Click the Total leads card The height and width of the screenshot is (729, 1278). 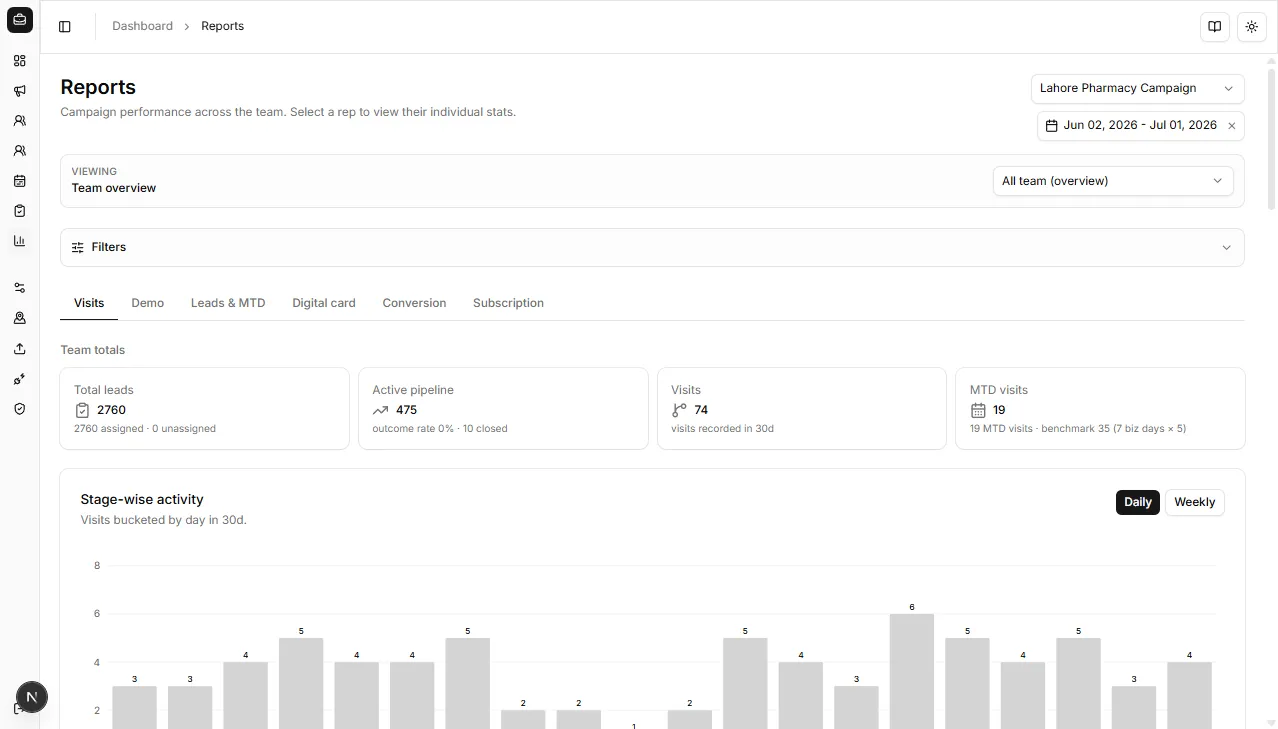(x=205, y=408)
